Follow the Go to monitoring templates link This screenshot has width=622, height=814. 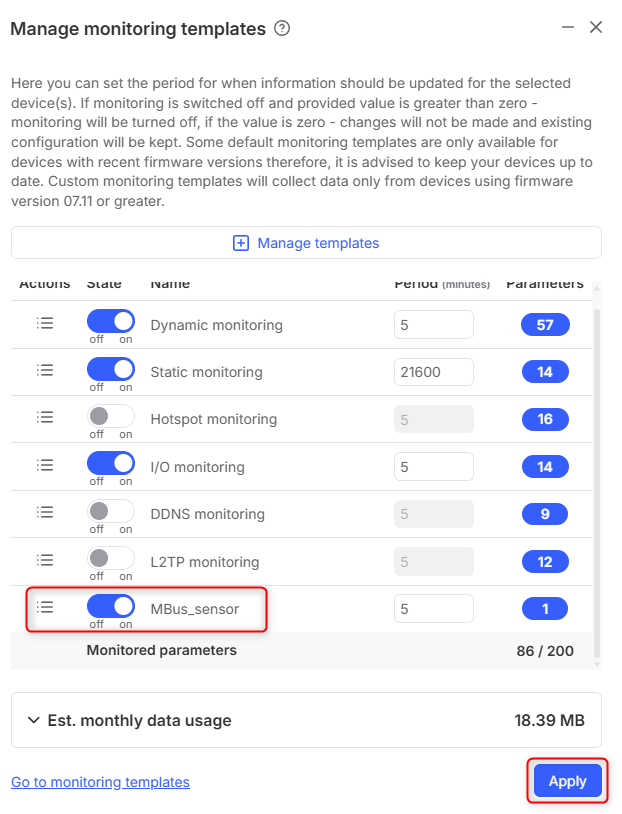100,782
